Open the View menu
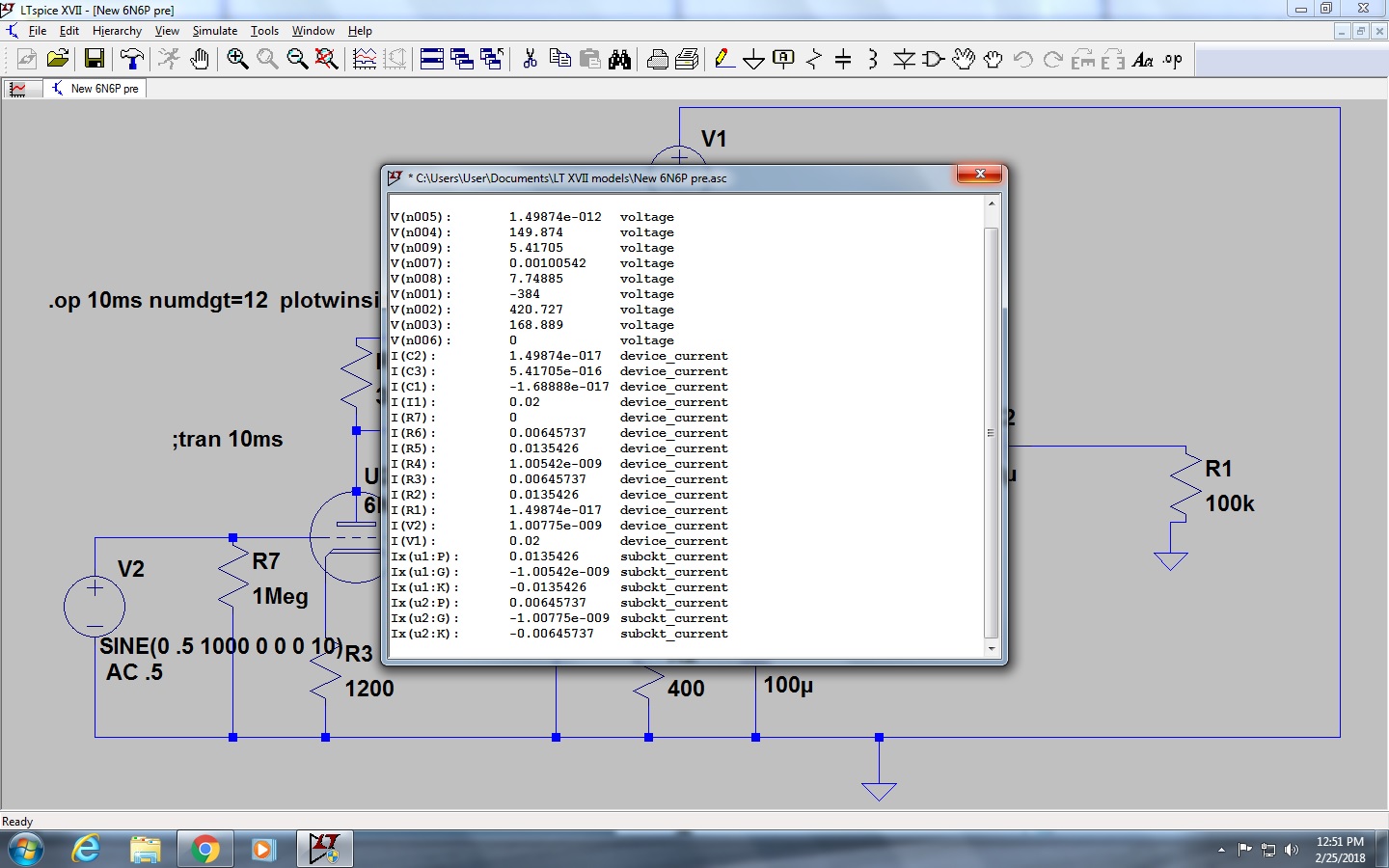Screen dimensions: 1389x868 (167, 31)
